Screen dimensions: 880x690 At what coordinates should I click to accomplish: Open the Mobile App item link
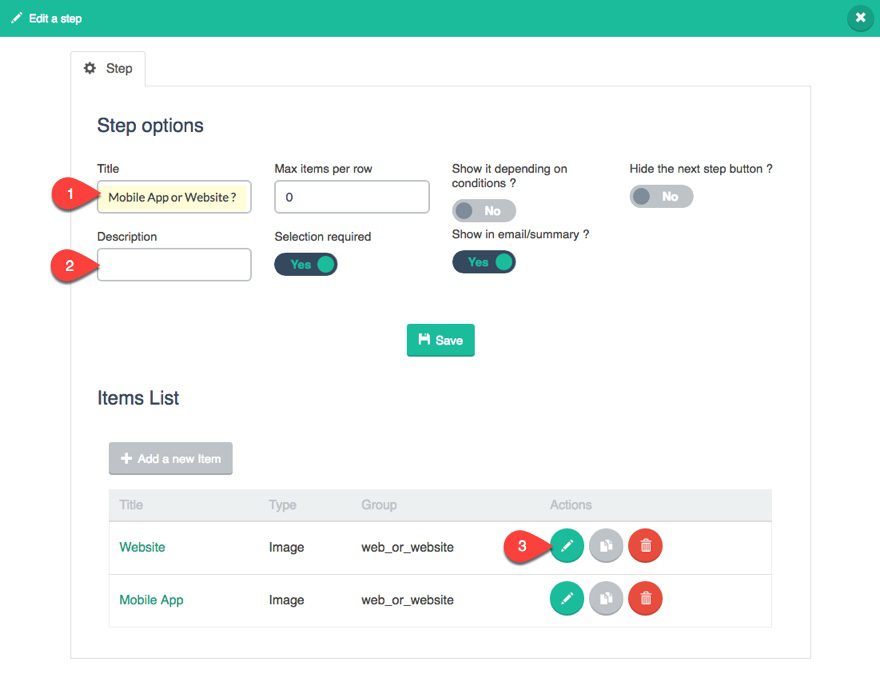151,600
